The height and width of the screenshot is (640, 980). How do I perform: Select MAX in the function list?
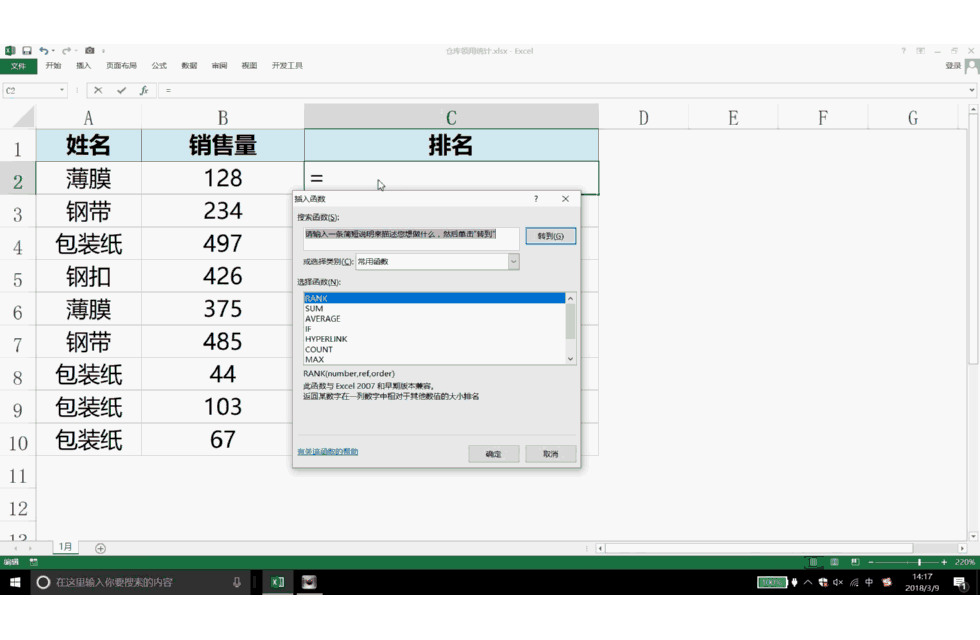[x=434, y=359]
